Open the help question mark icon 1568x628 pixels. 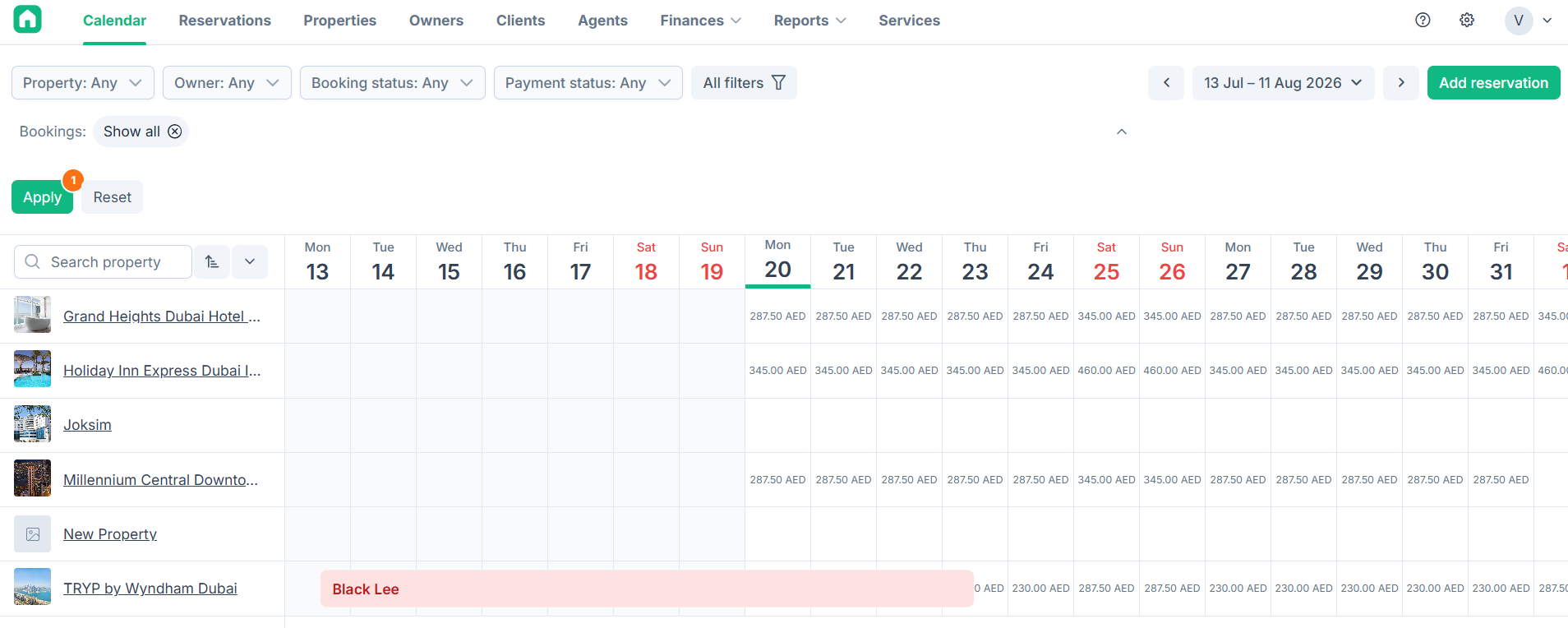1423,21
